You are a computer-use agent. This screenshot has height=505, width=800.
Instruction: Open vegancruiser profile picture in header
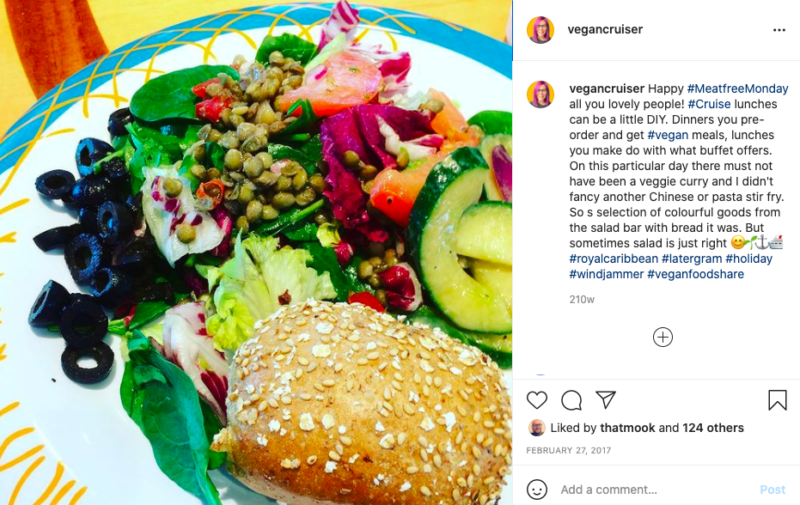(x=540, y=30)
